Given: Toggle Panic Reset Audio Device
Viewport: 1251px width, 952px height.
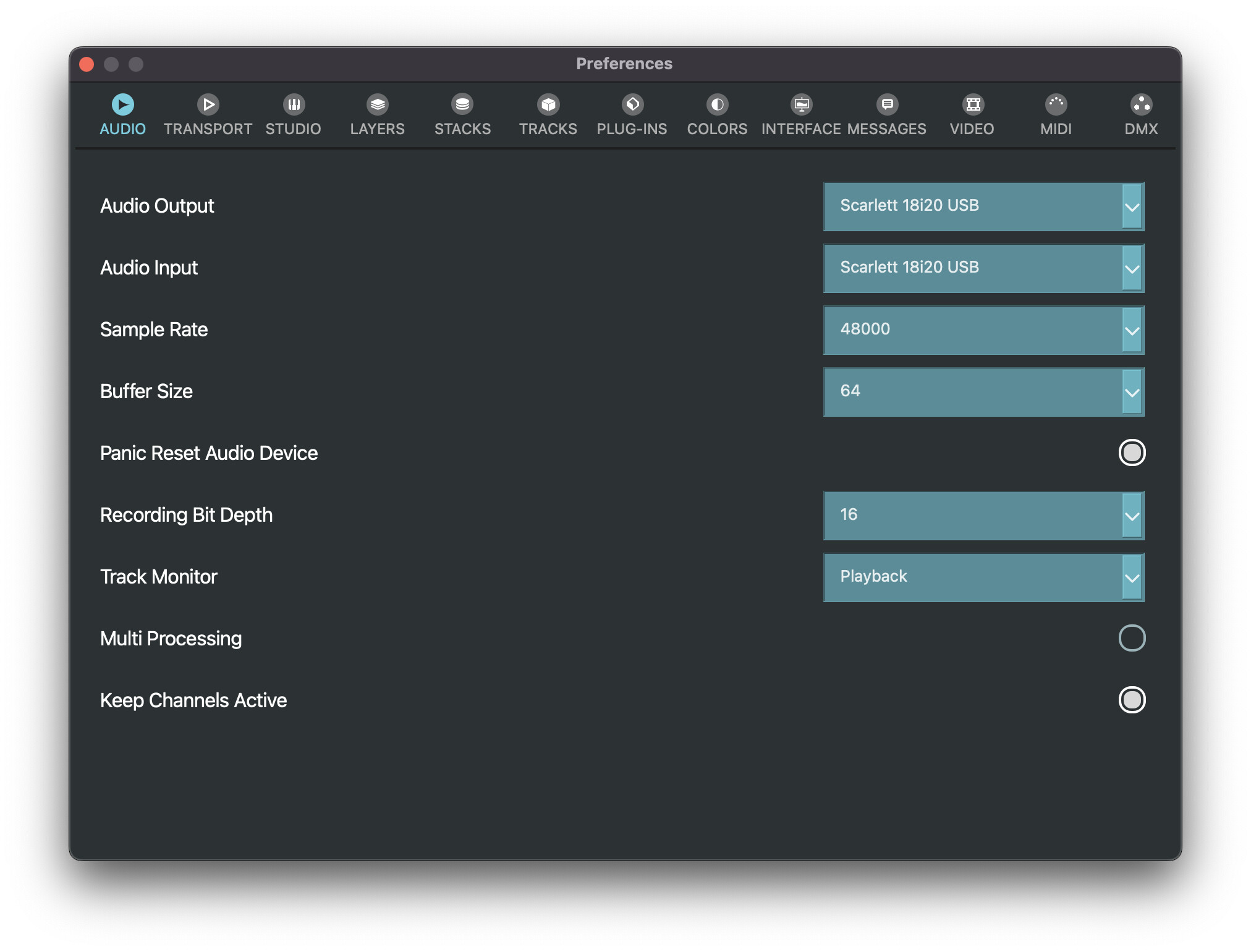Looking at the screenshot, I should click(1132, 453).
